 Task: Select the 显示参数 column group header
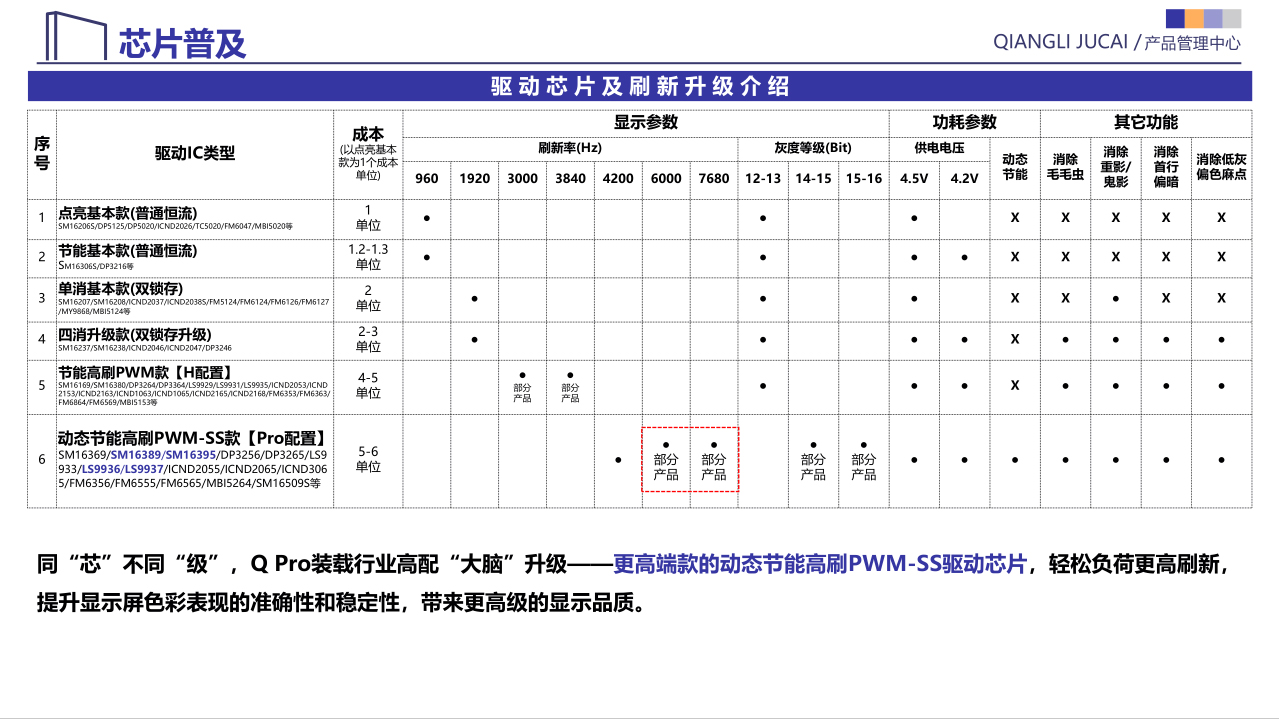pos(645,122)
